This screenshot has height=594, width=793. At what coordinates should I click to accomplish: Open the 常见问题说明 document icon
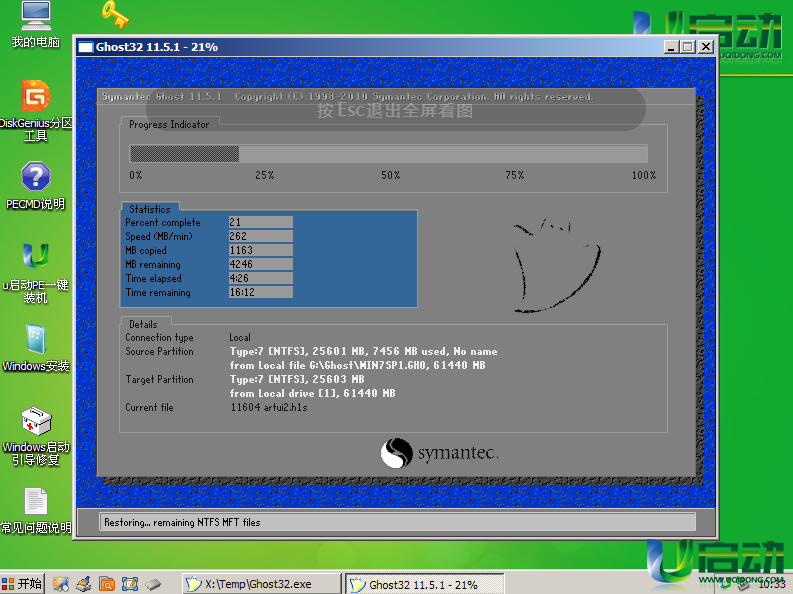tap(36, 502)
